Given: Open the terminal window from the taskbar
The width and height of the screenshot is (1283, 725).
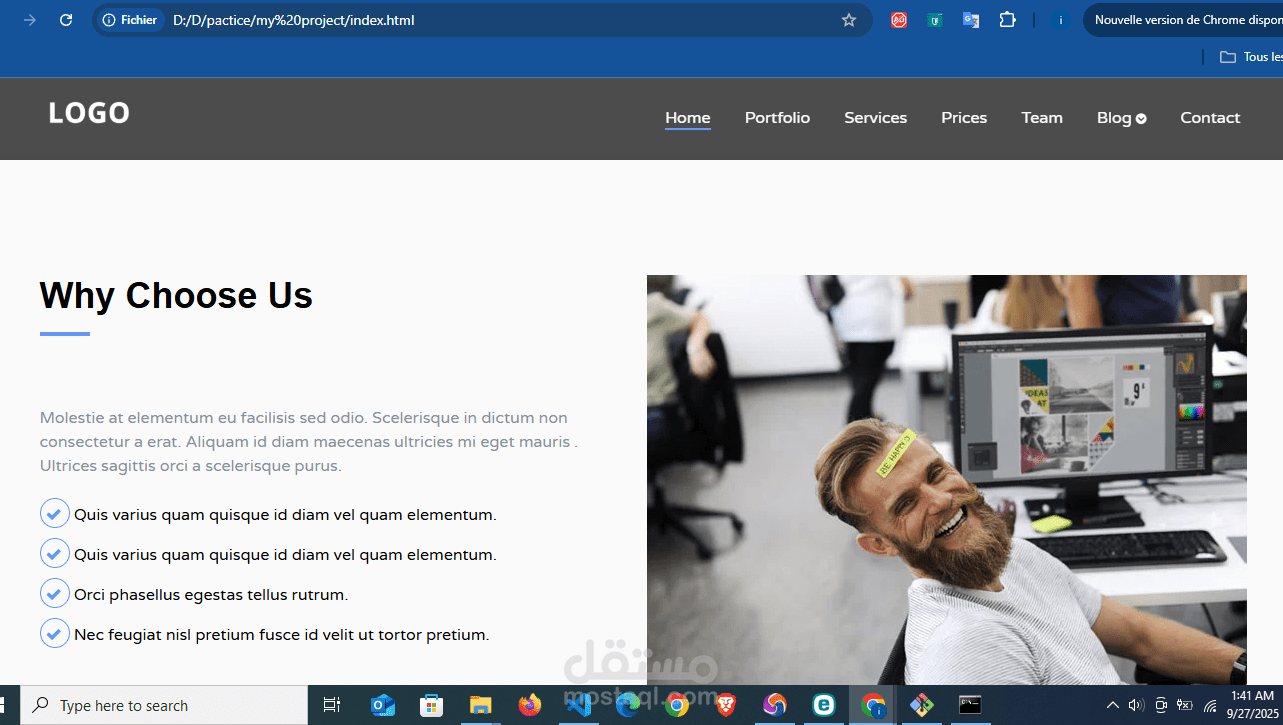Looking at the screenshot, I should (x=970, y=705).
